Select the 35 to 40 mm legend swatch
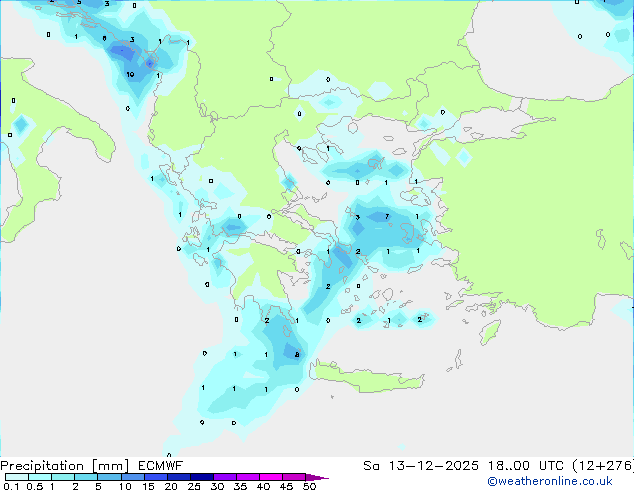This screenshot has width=634, height=490. coord(248,477)
